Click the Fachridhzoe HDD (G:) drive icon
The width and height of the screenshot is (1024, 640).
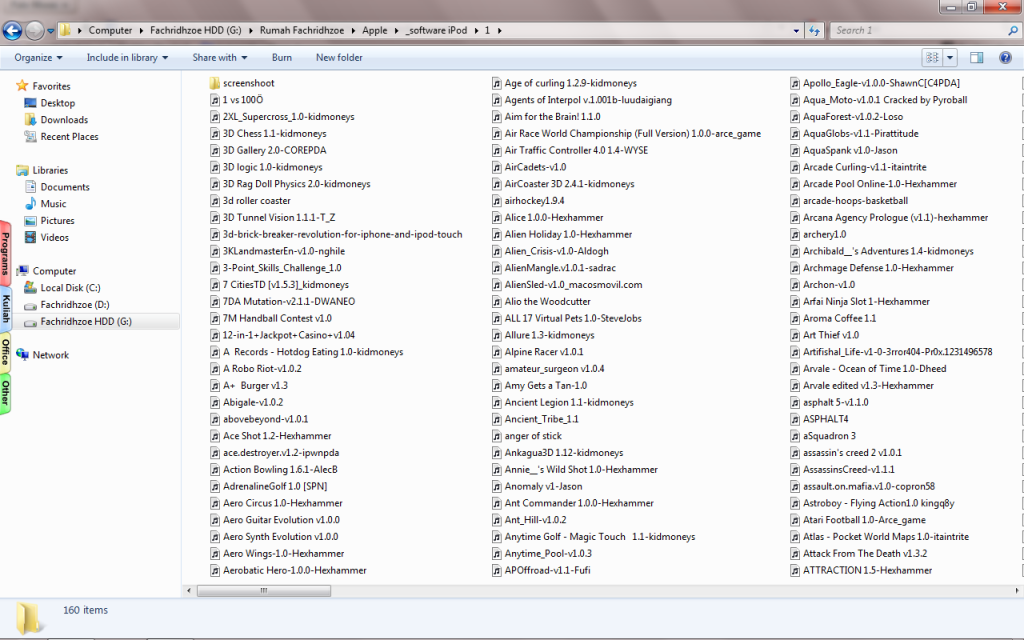tap(30, 321)
